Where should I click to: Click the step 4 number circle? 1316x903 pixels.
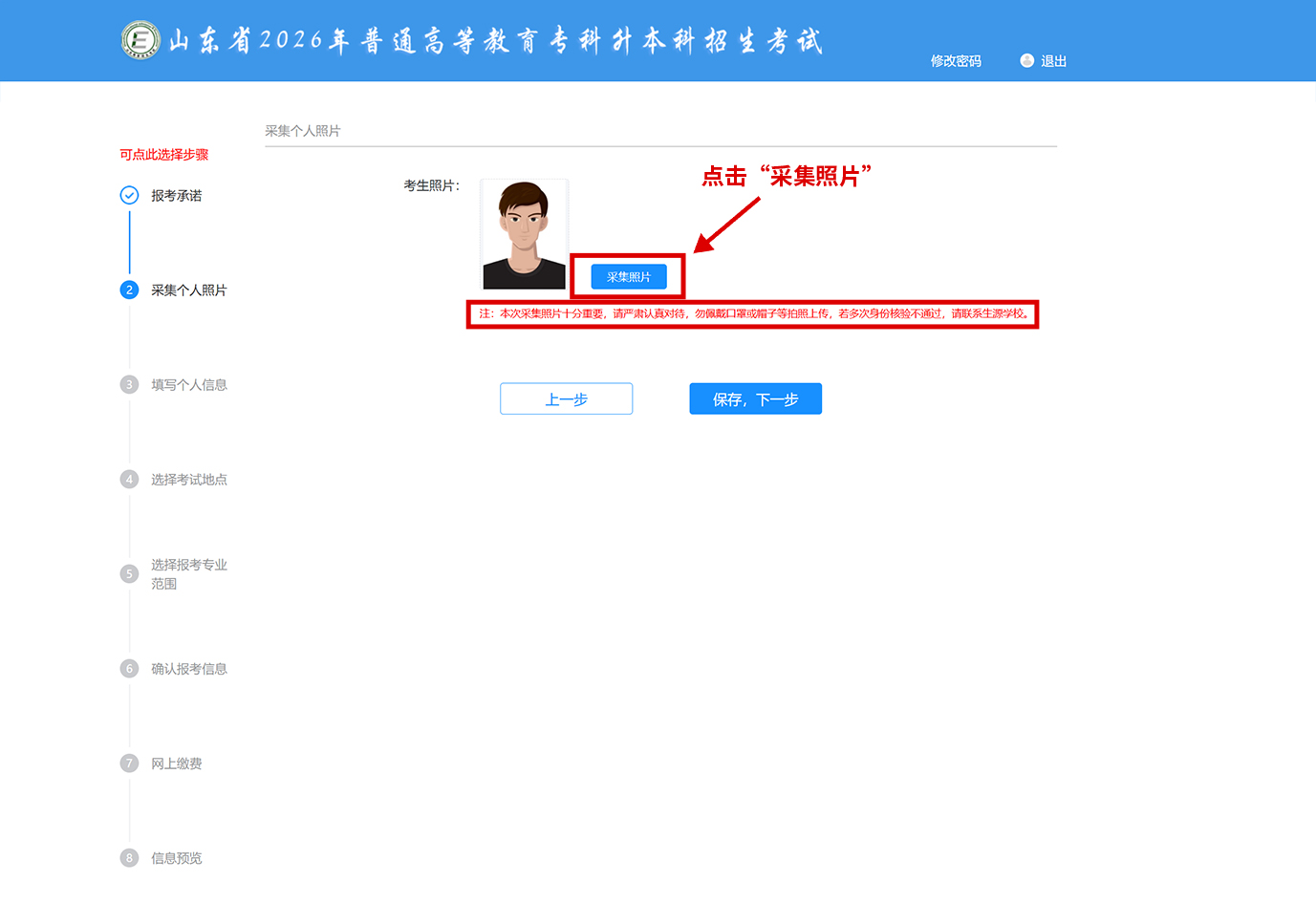tap(129, 480)
